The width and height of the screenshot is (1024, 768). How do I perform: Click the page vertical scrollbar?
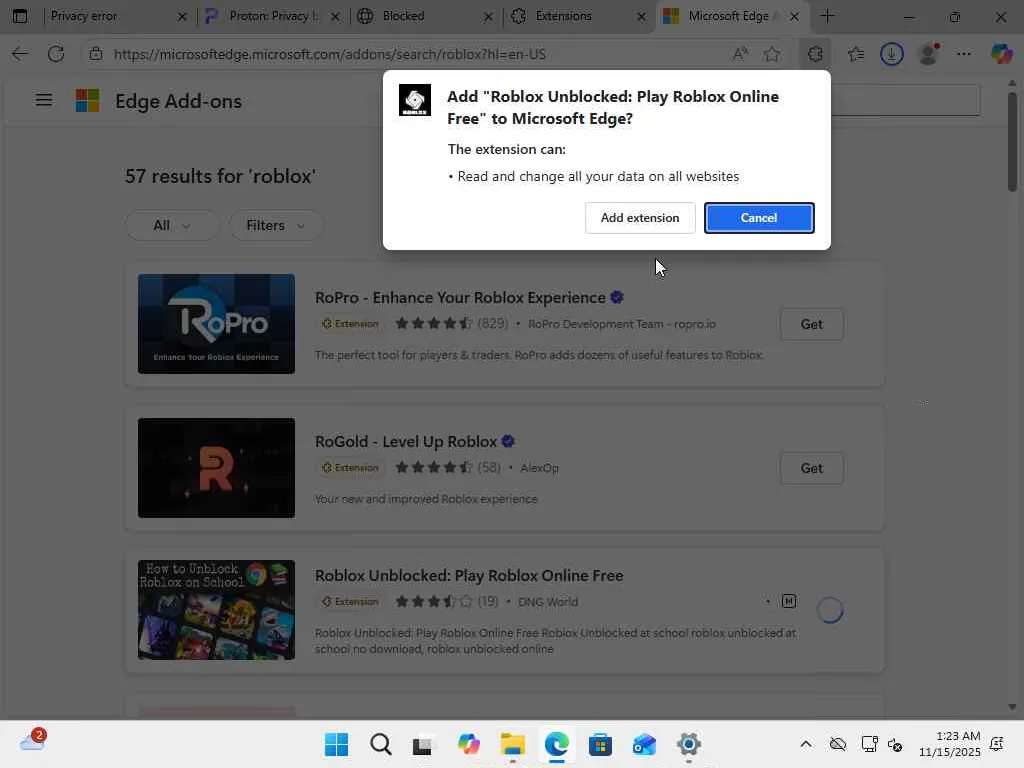tap(1012, 140)
